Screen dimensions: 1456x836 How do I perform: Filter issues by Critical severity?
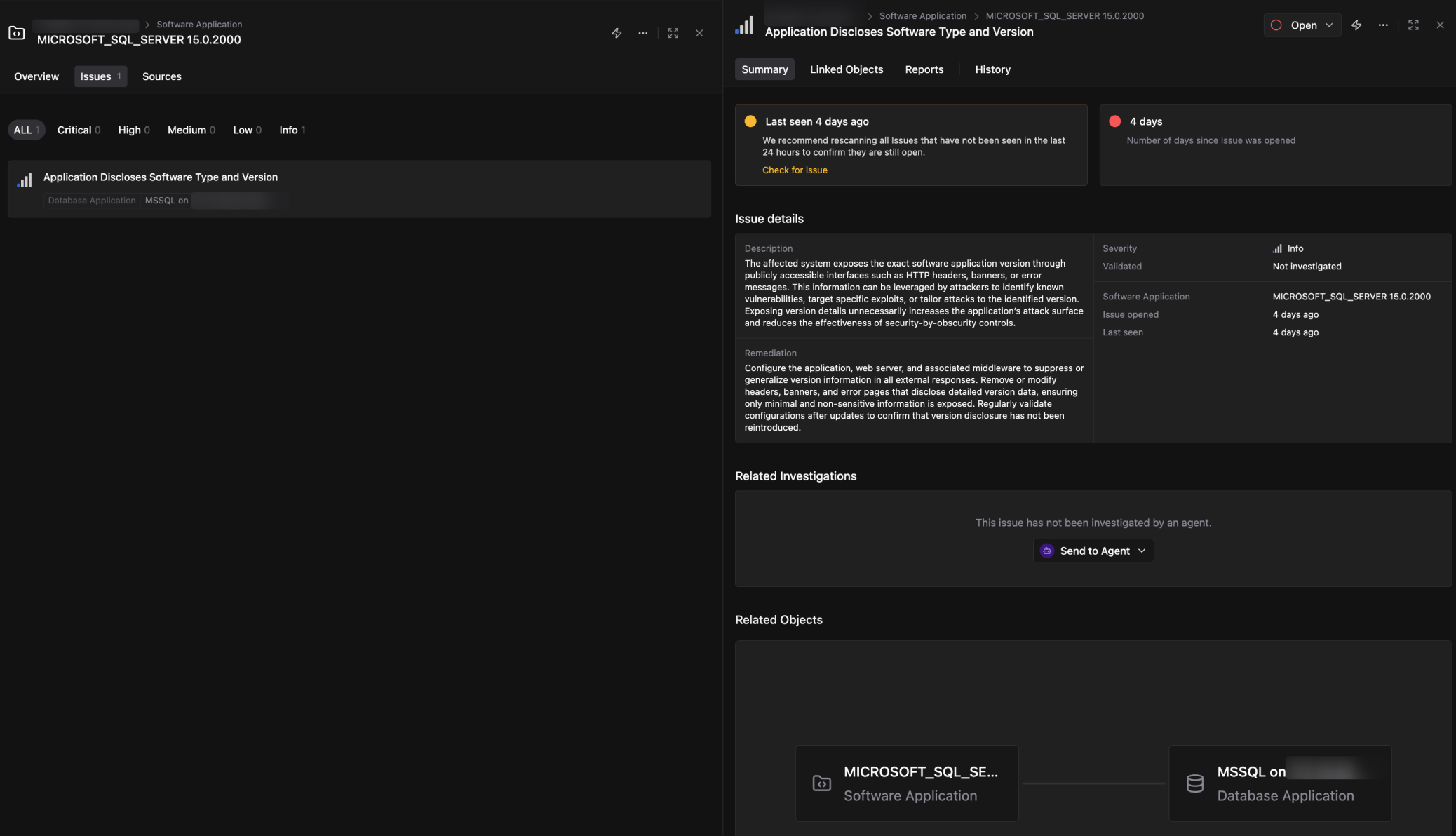click(79, 130)
